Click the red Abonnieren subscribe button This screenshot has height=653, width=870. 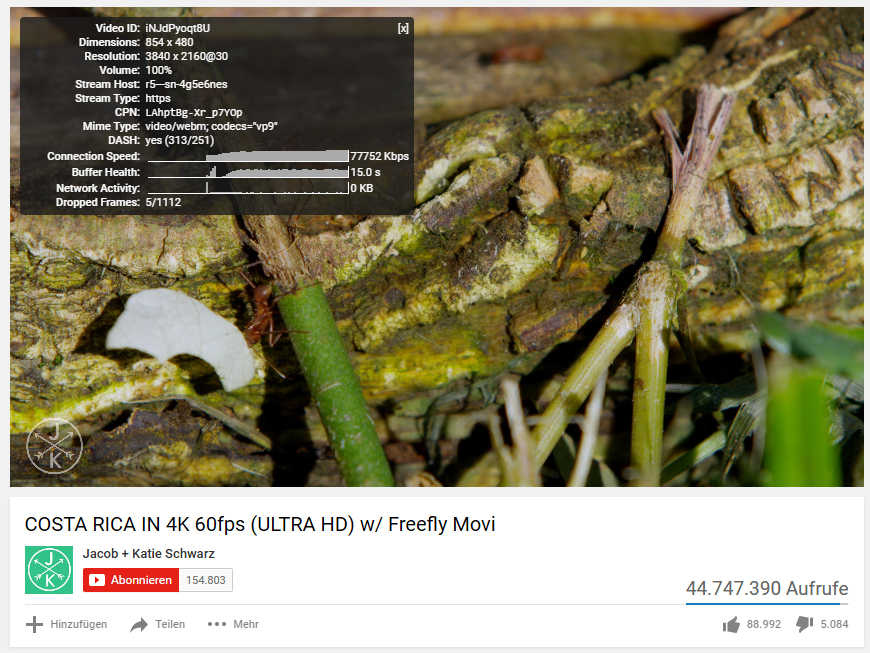(131, 580)
